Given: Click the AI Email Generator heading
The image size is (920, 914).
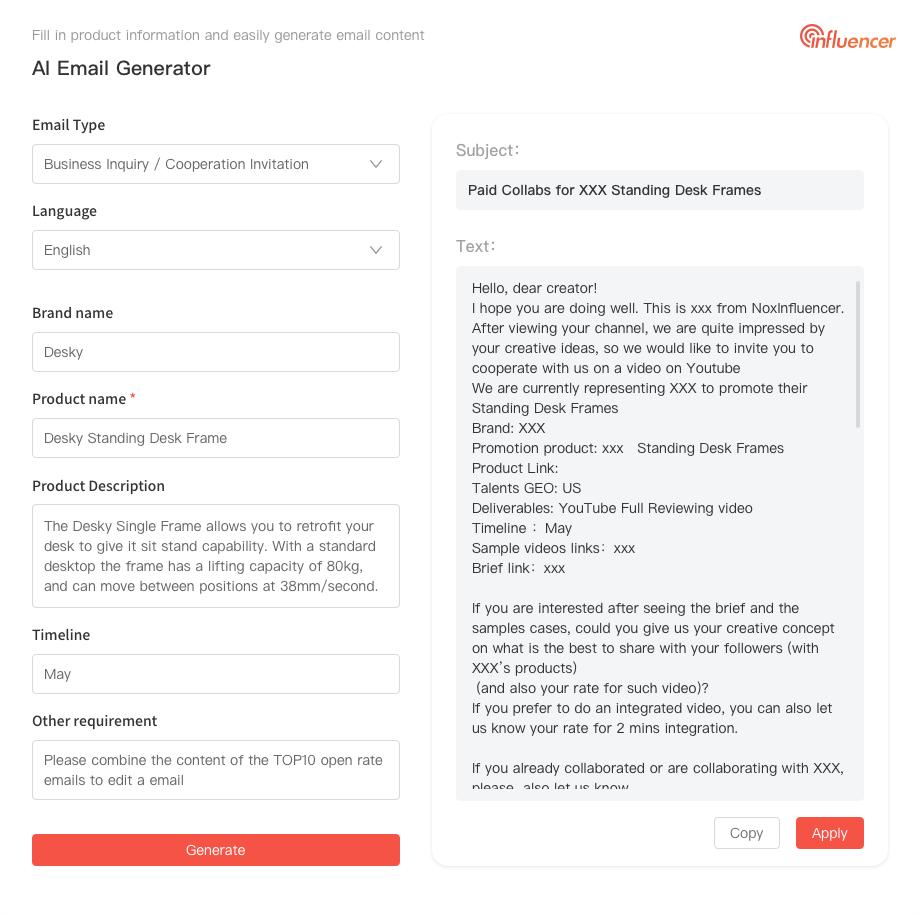Looking at the screenshot, I should coord(121,68).
